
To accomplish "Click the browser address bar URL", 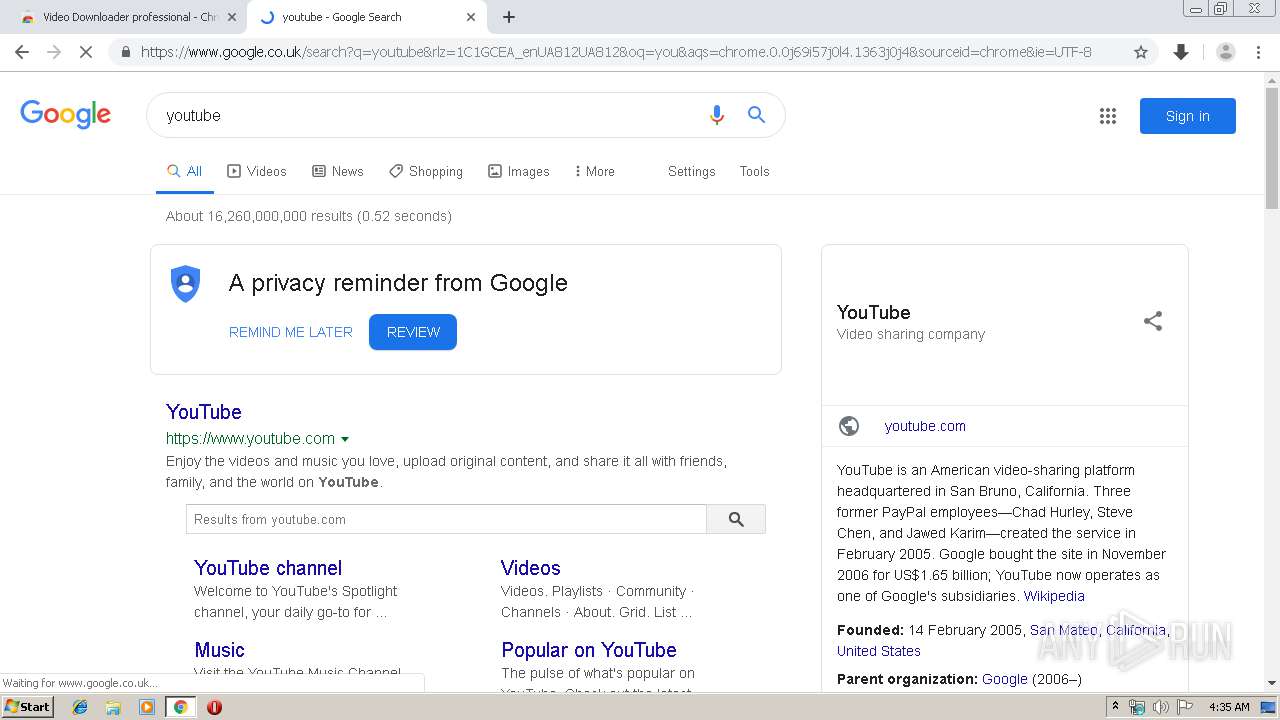I will click(x=616, y=52).
